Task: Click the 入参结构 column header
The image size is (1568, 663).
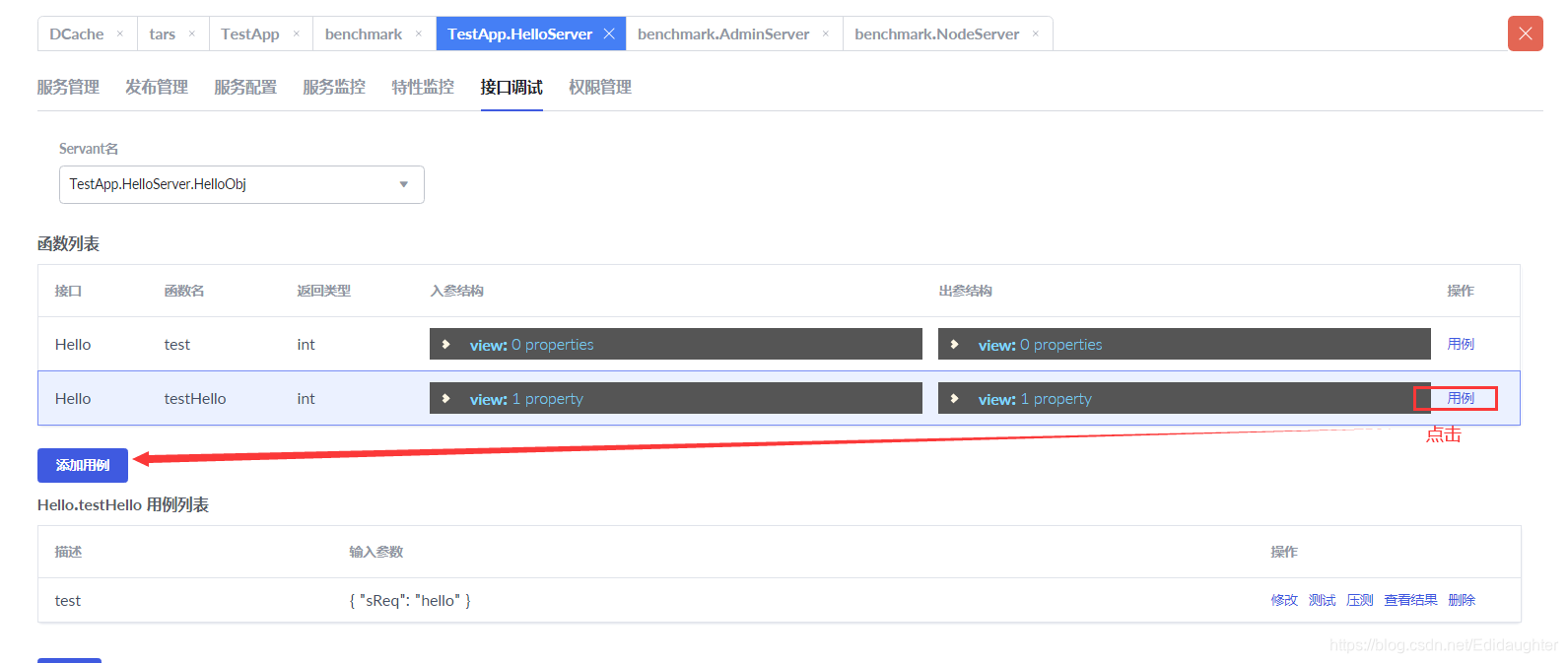Action: pos(456,291)
